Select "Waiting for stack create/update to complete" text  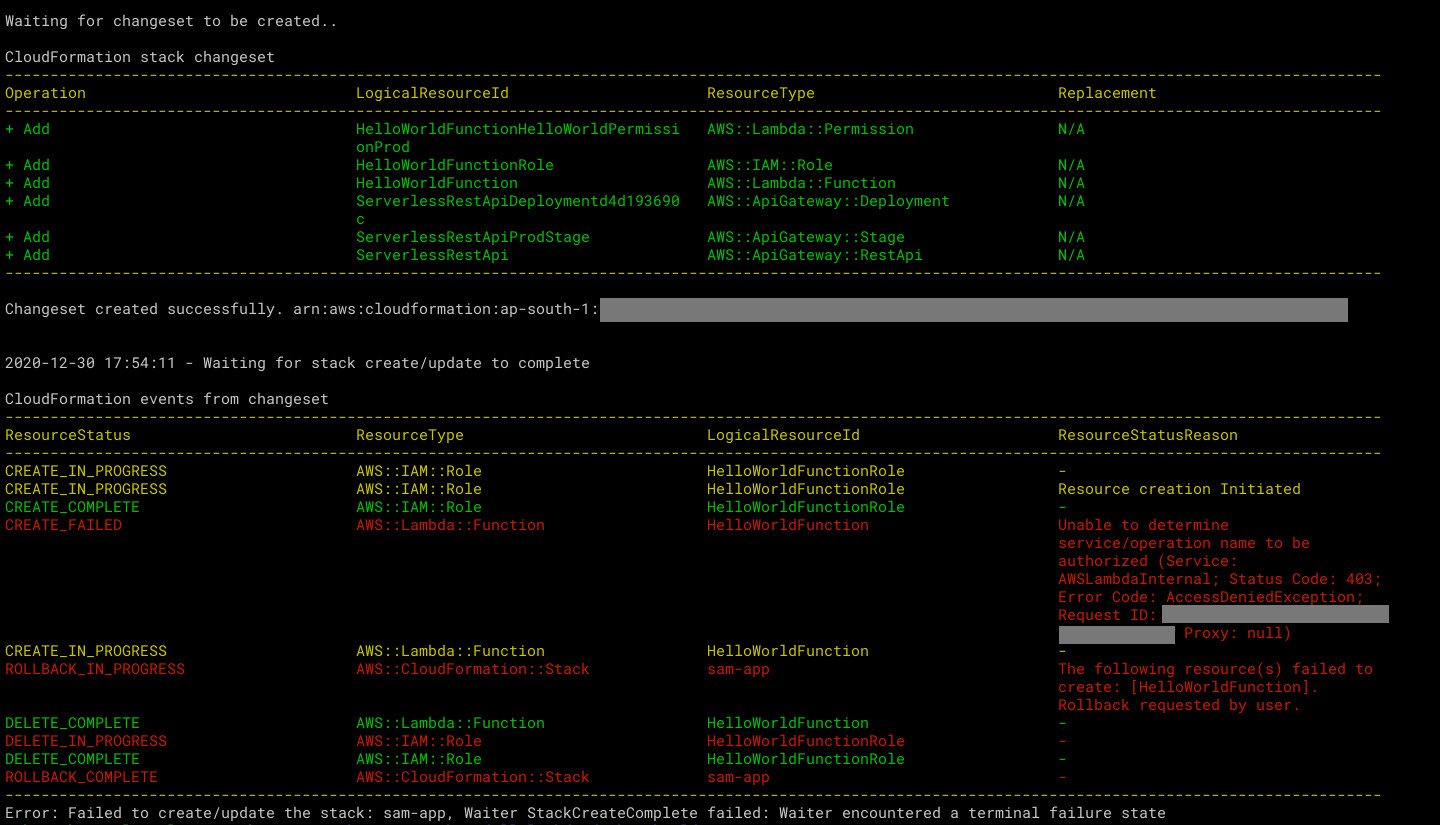click(x=396, y=363)
